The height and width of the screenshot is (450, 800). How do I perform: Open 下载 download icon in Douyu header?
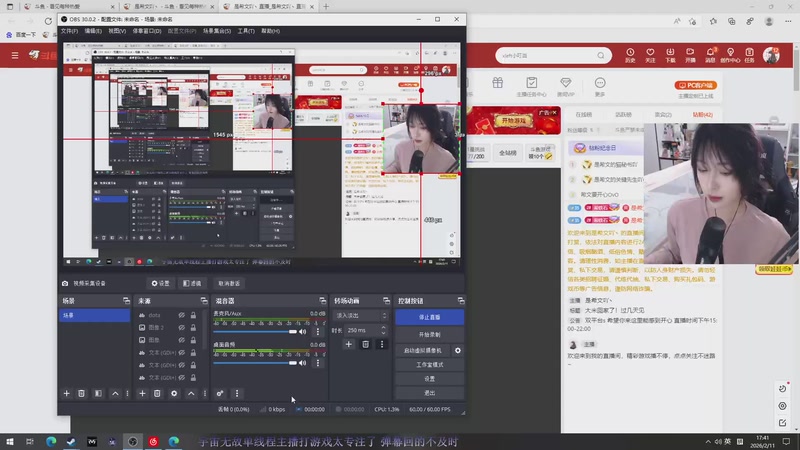tap(670, 55)
